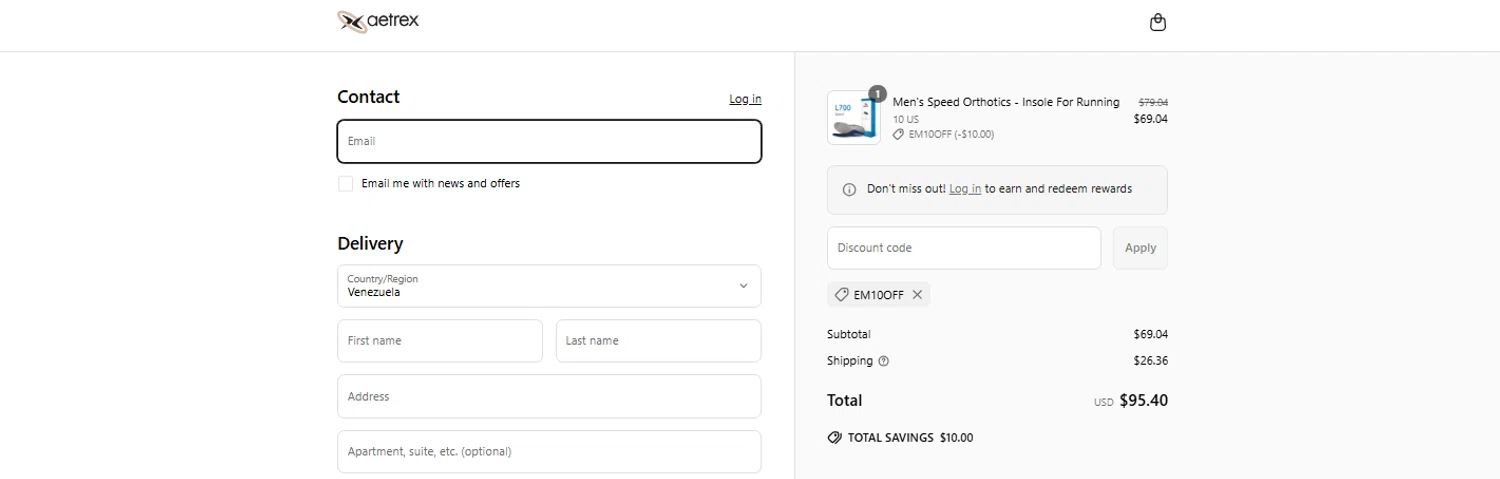Click Log in link beside Contact
Screen dimensions: 1500x479
(745, 99)
